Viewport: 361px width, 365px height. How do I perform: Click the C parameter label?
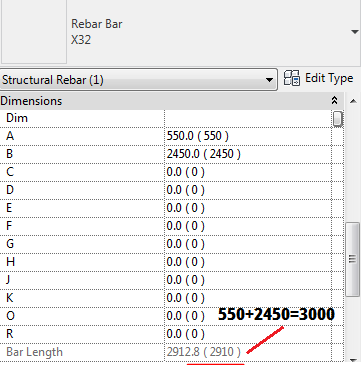click(10, 172)
